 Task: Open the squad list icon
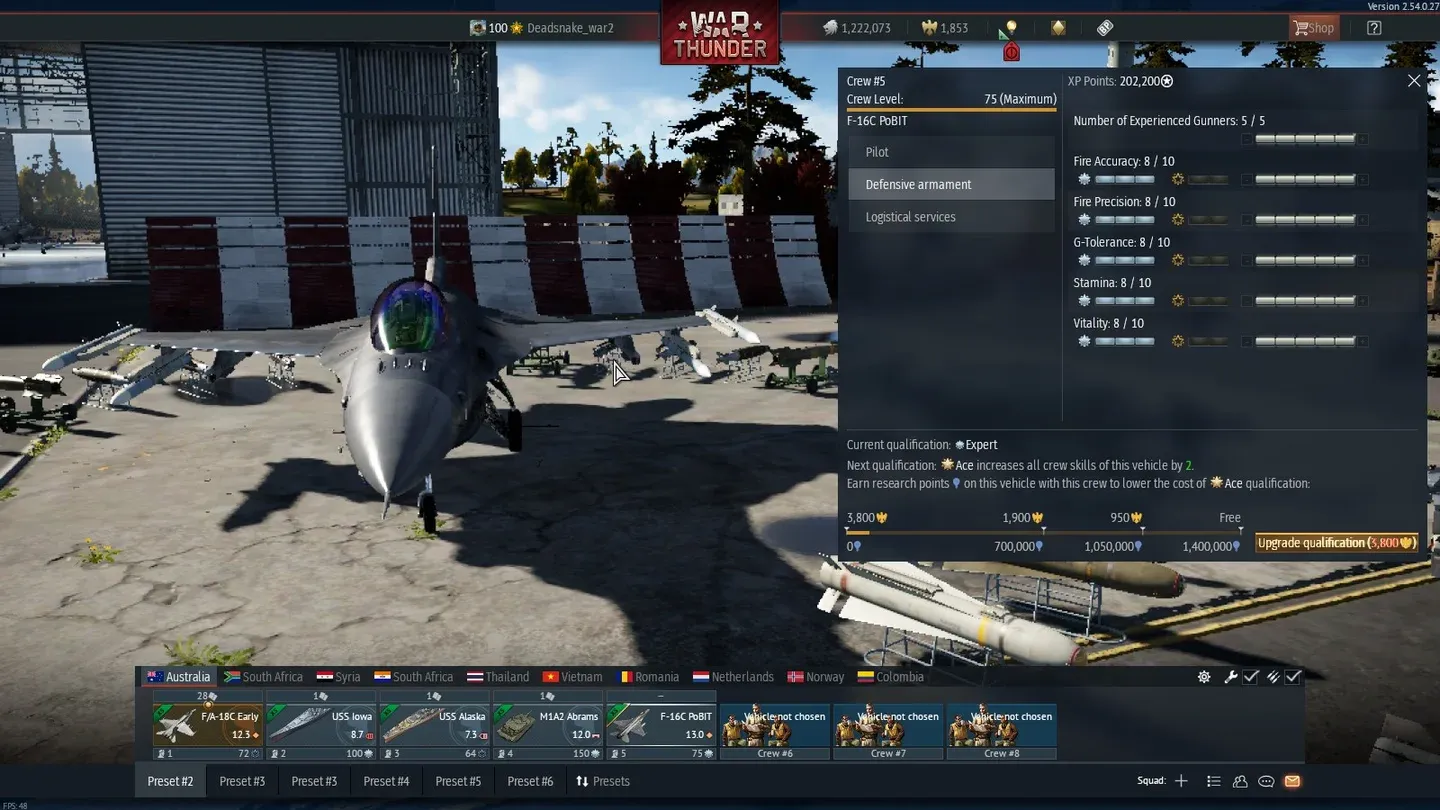tap(1214, 781)
